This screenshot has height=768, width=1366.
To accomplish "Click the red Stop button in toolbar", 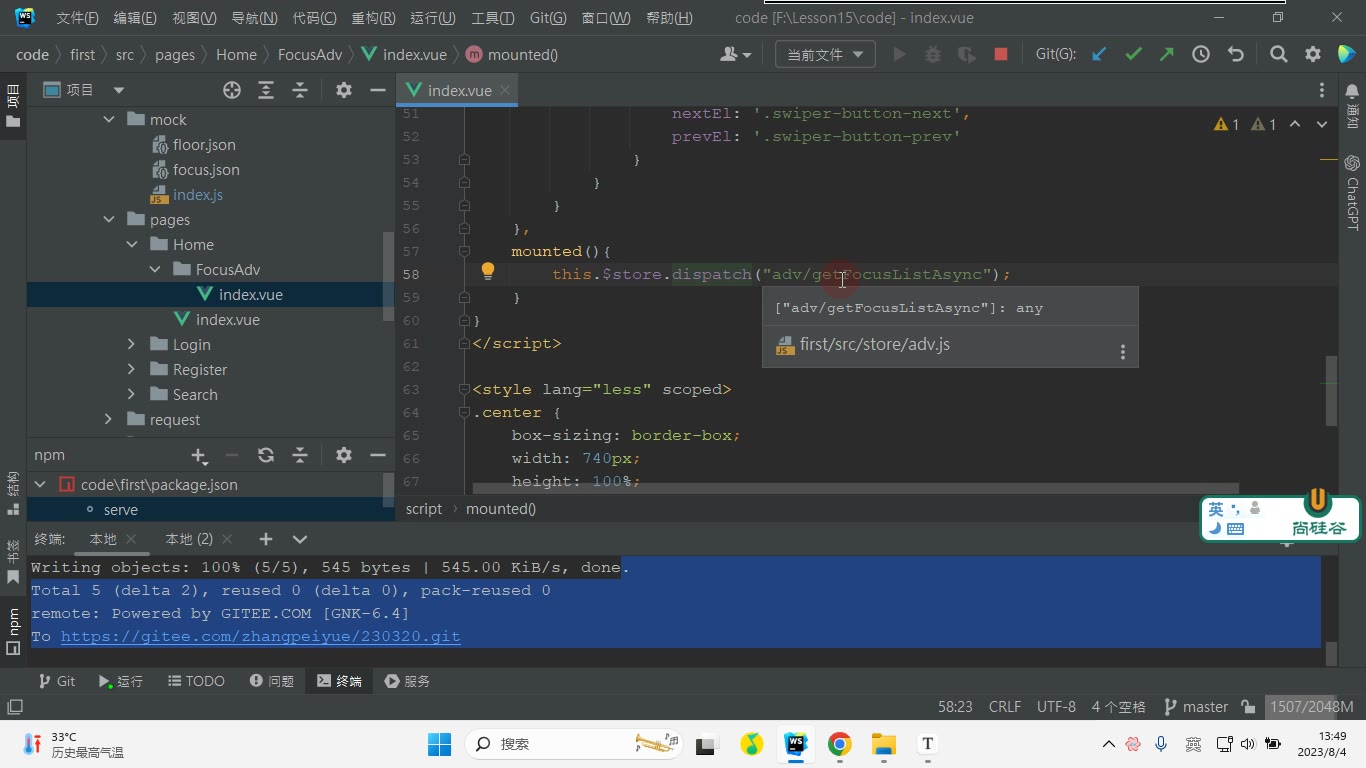I will point(1000,55).
